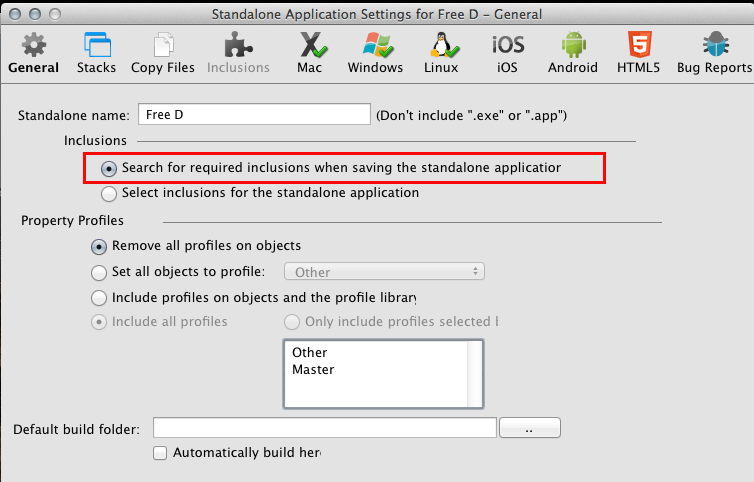This screenshot has height=482, width=754.
Task: Enable the 'Automatically build here' checkbox
Action: [160, 453]
